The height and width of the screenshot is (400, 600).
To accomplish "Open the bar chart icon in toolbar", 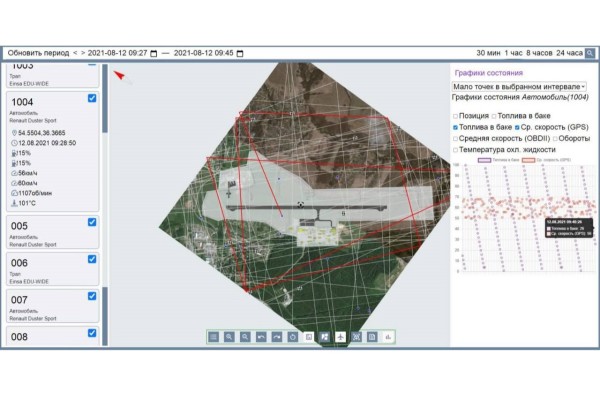I will click(387, 338).
